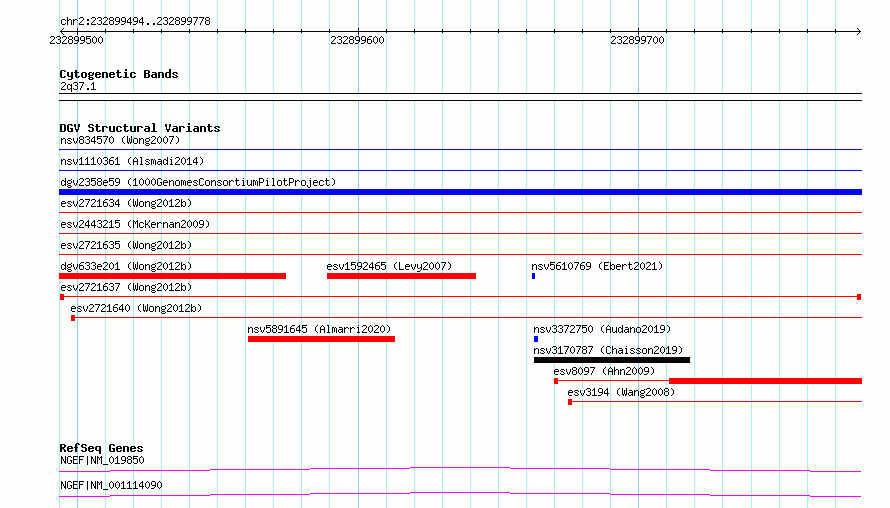890x508 pixels.
Task: Open variant esv8097 (Ahn2009) label
Action: [604, 371]
